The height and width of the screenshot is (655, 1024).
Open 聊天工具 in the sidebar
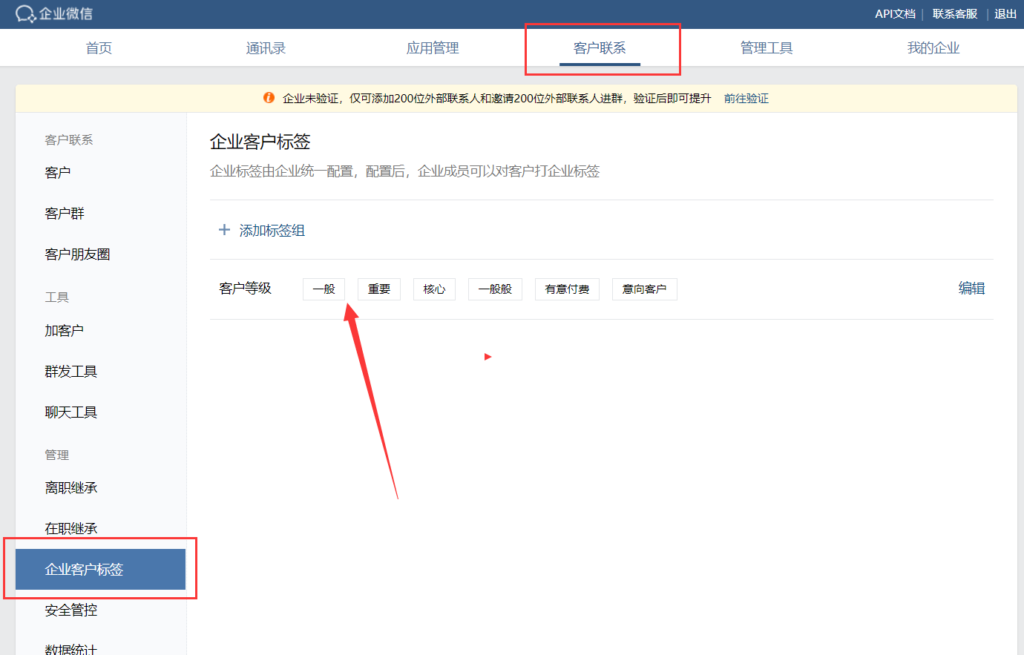pyautogui.click(x=71, y=412)
